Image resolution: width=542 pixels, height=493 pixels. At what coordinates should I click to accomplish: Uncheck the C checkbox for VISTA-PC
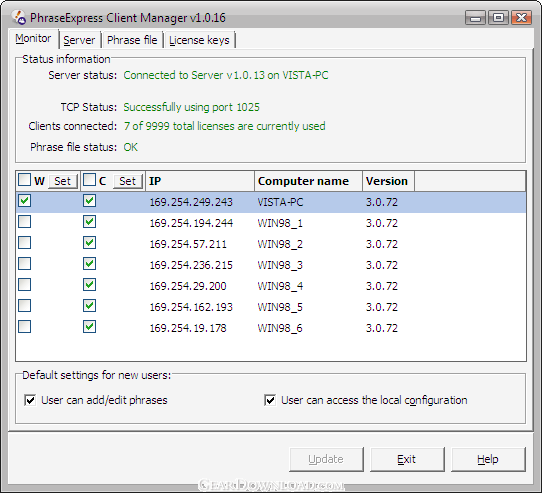pyautogui.click(x=90, y=201)
